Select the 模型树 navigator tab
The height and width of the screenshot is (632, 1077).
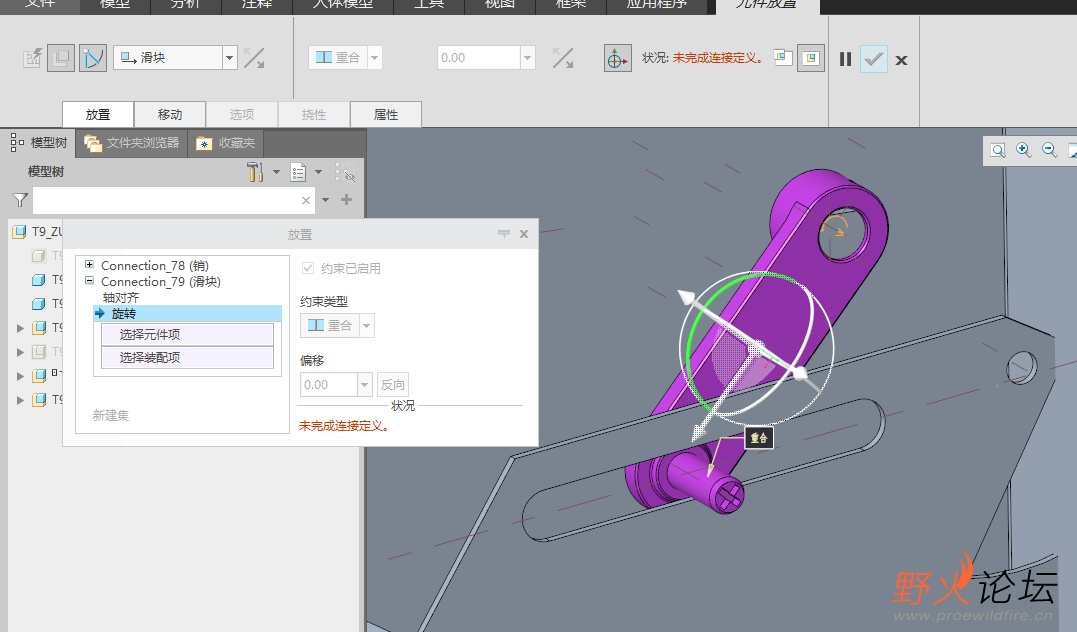click(x=39, y=143)
